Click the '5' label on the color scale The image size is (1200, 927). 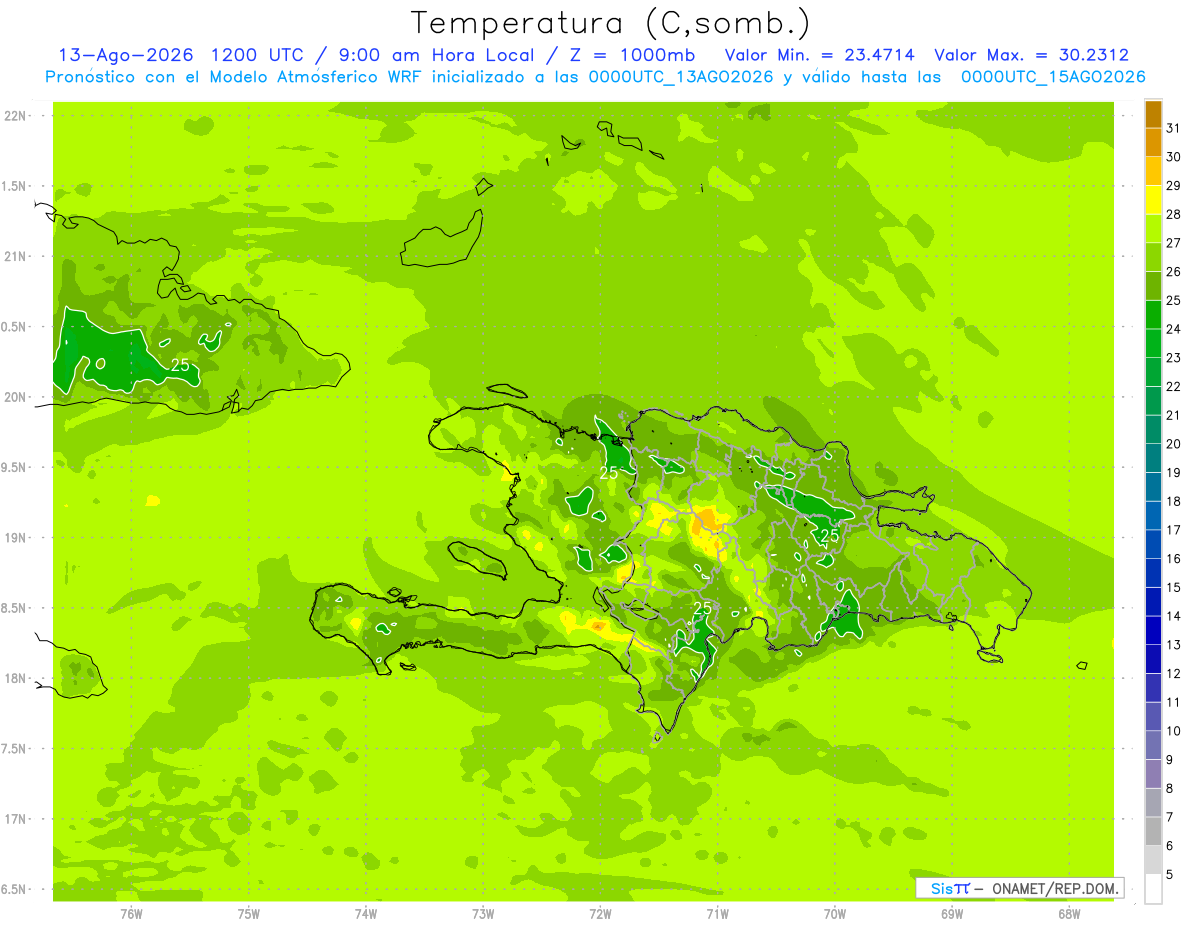[x=1170, y=874]
